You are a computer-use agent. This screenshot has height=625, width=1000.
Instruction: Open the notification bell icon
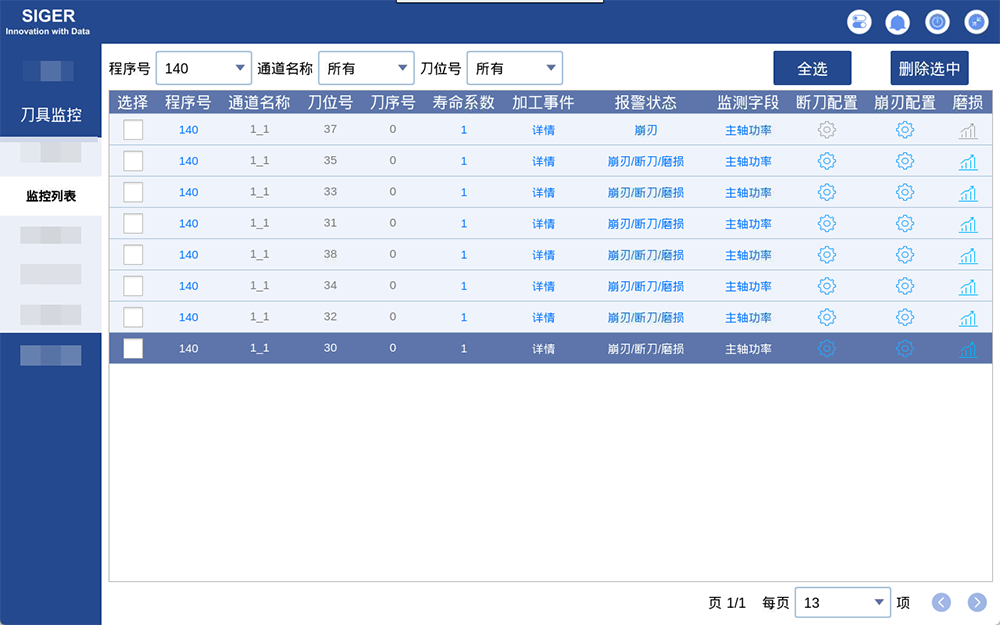coord(898,22)
